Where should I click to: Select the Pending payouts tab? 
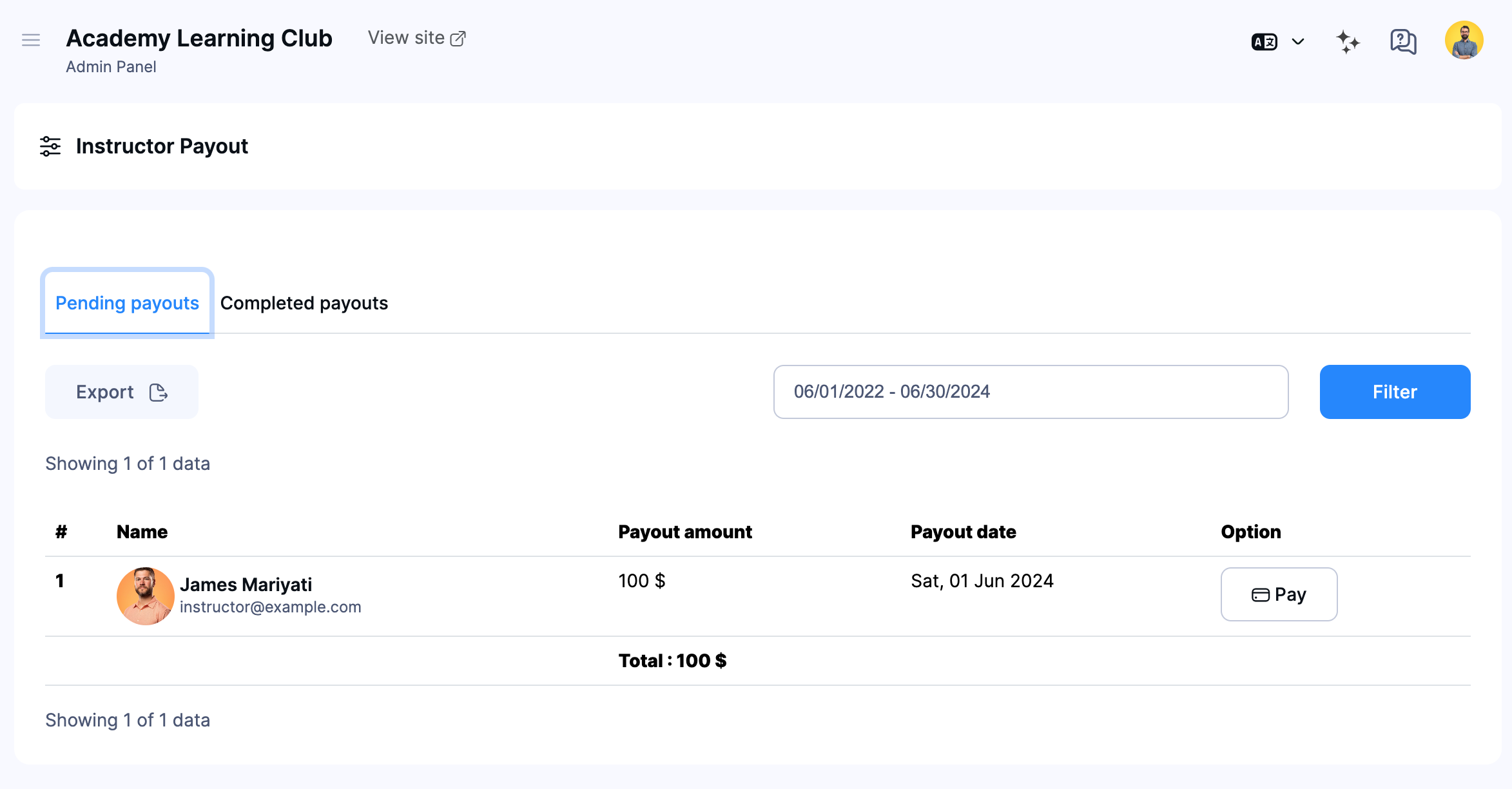tap(127, 303)
